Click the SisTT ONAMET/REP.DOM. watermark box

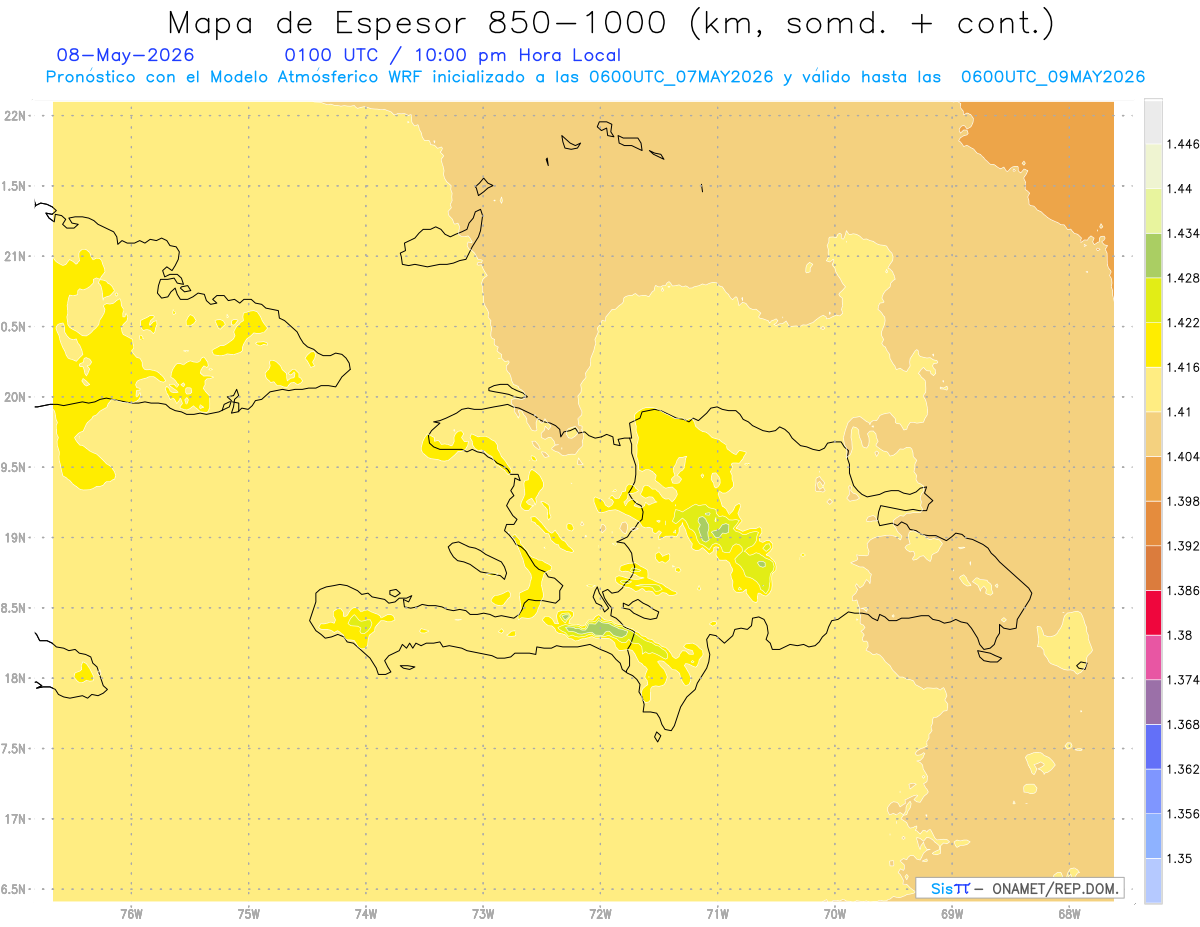point(1019,887)
